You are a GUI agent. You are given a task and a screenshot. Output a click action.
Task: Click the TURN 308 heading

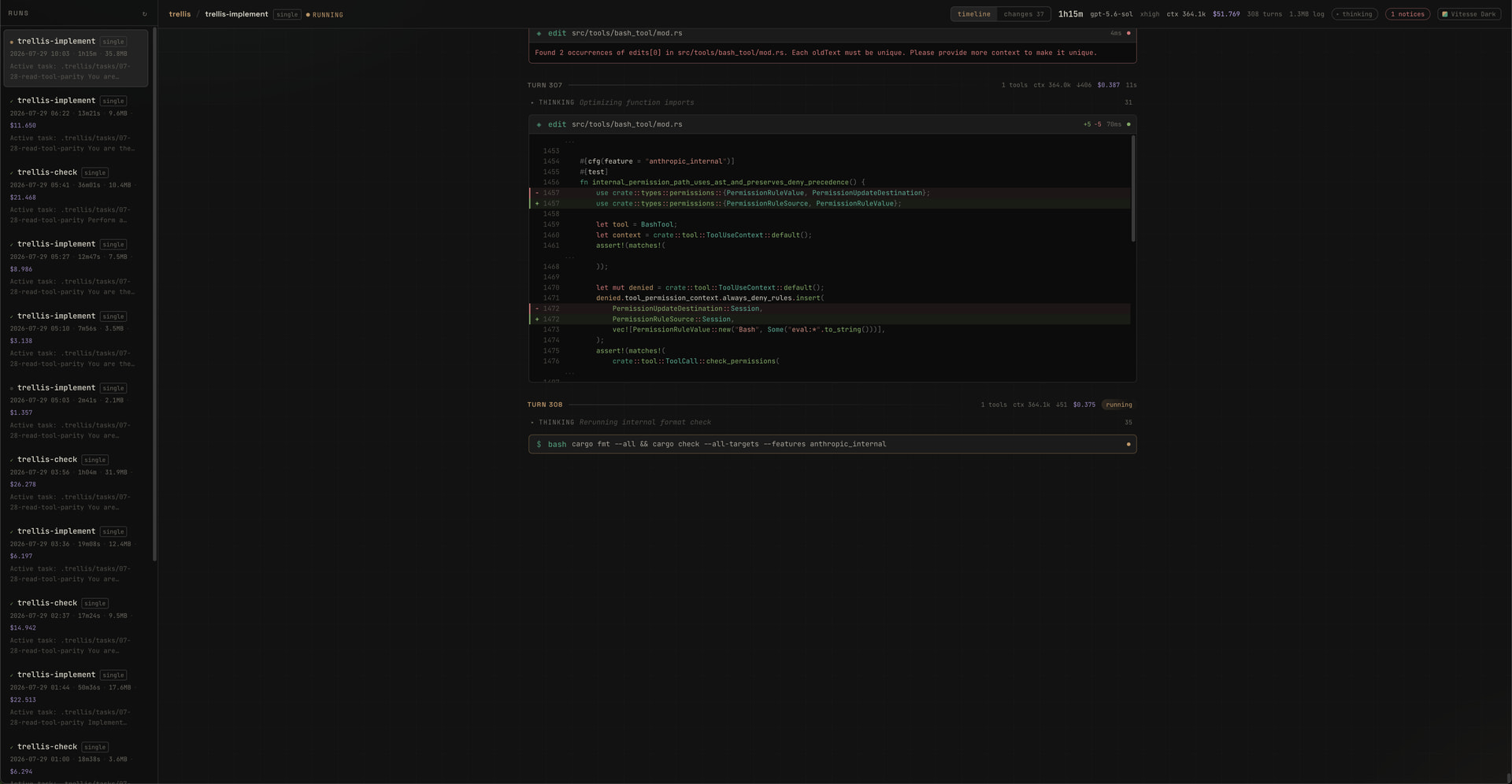[545, 405]
